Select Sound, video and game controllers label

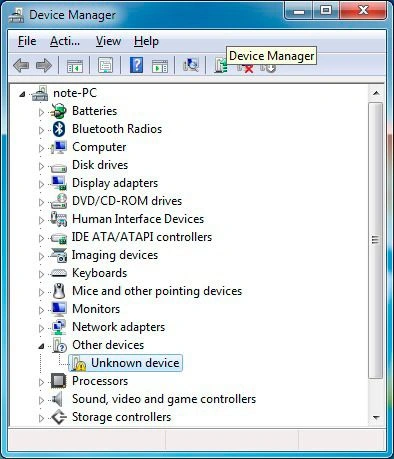[164, 399]
